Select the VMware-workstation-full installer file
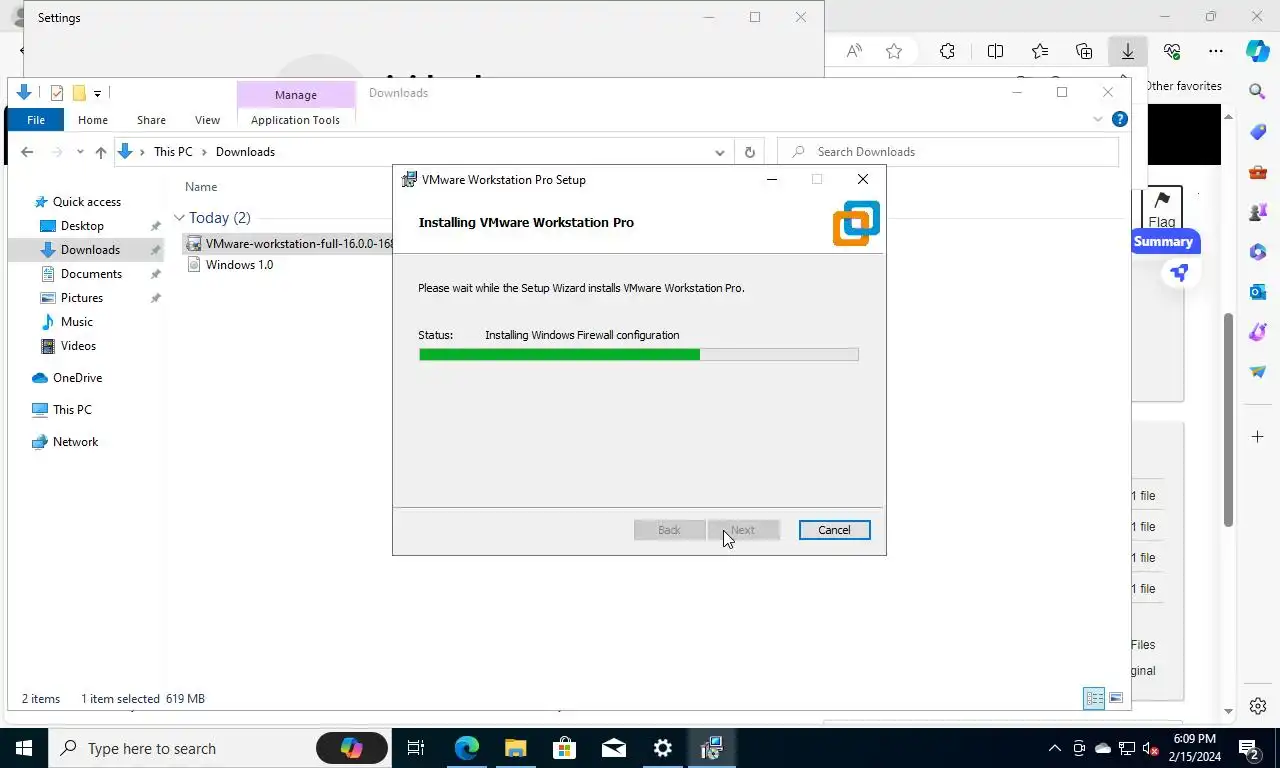The width and height of the screenshot is (1280, 768). pos(289,243)
